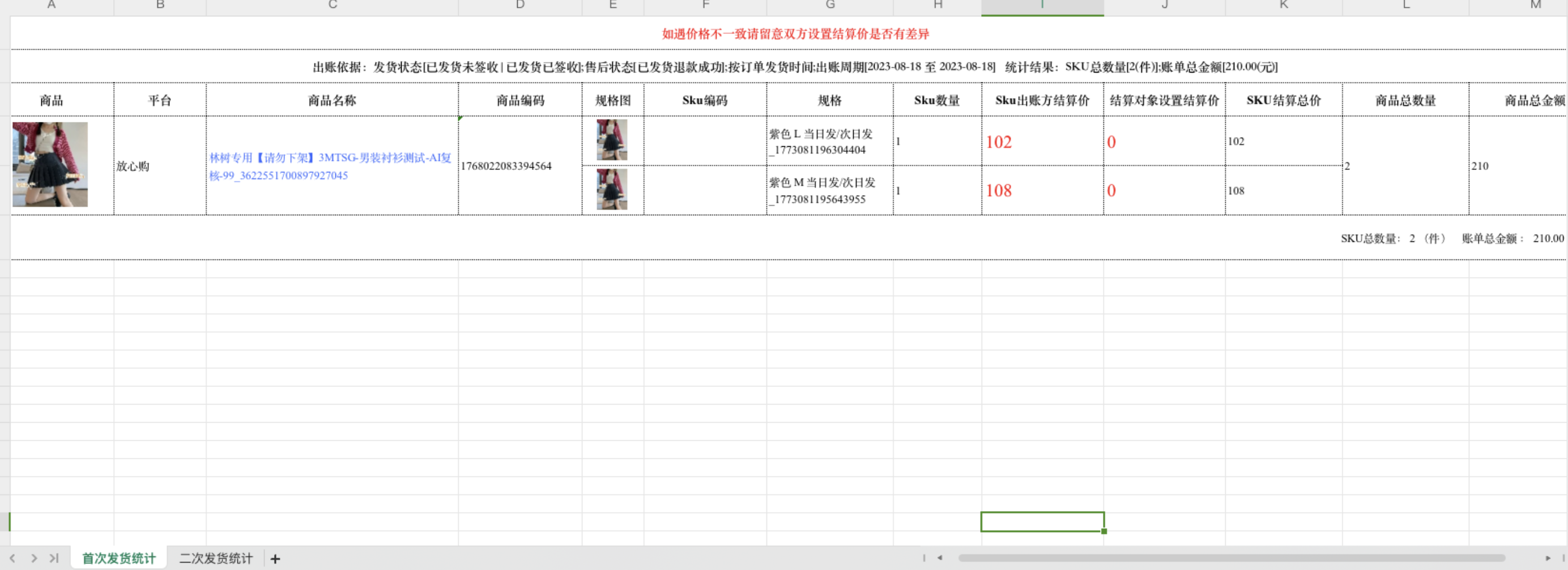
Task: Click the 规格 header cell
Action: 830,100
